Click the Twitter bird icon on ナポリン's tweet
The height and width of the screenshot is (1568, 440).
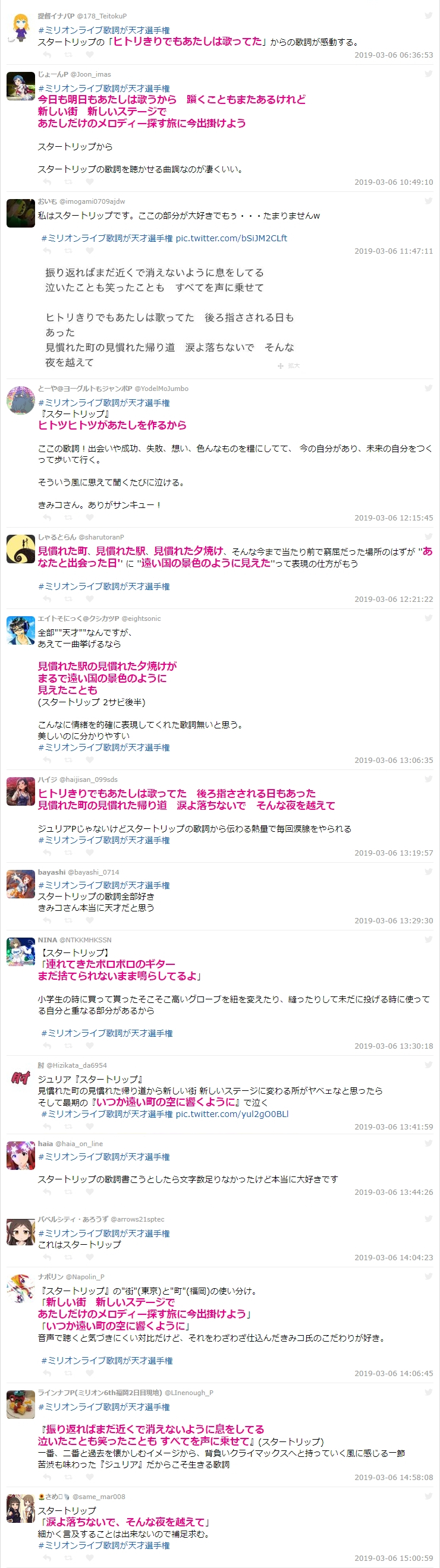point(429,1276)
